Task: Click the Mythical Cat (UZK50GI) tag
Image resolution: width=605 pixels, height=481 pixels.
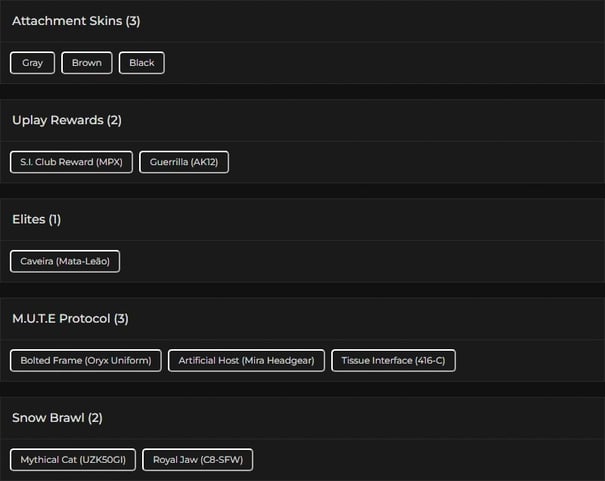Action: pos(72,460)
